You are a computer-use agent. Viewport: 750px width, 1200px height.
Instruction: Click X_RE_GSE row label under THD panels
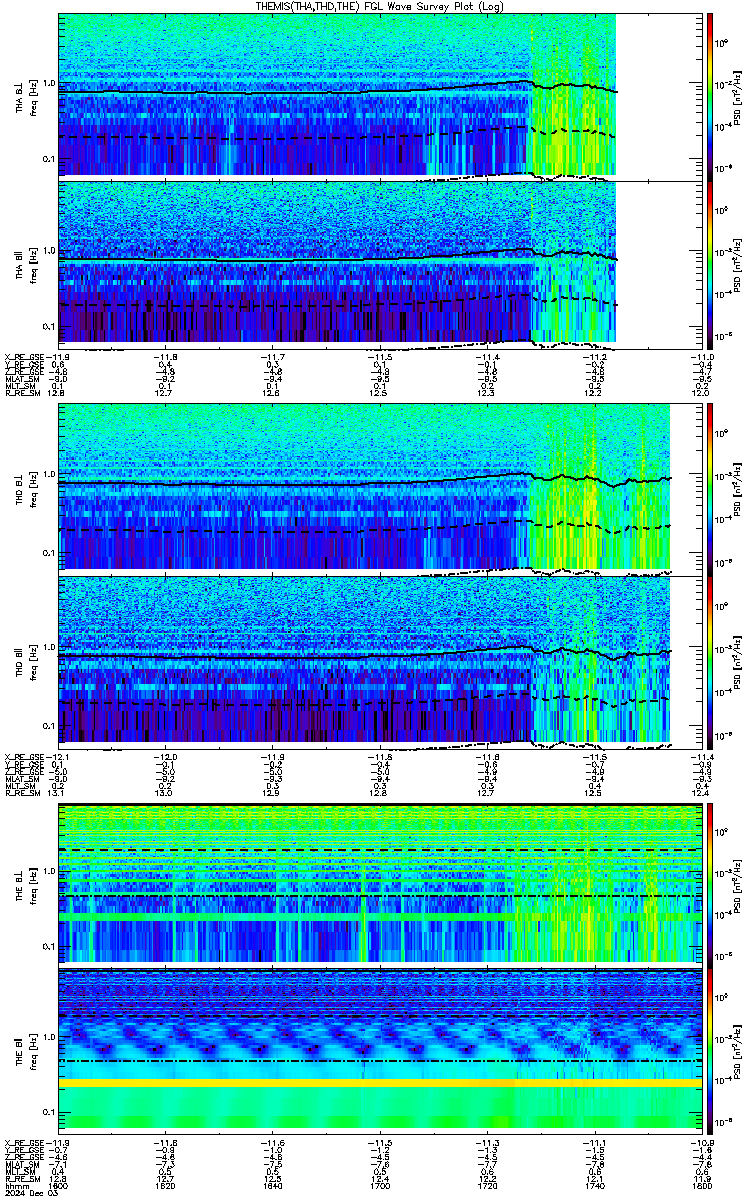pos(24,755)
